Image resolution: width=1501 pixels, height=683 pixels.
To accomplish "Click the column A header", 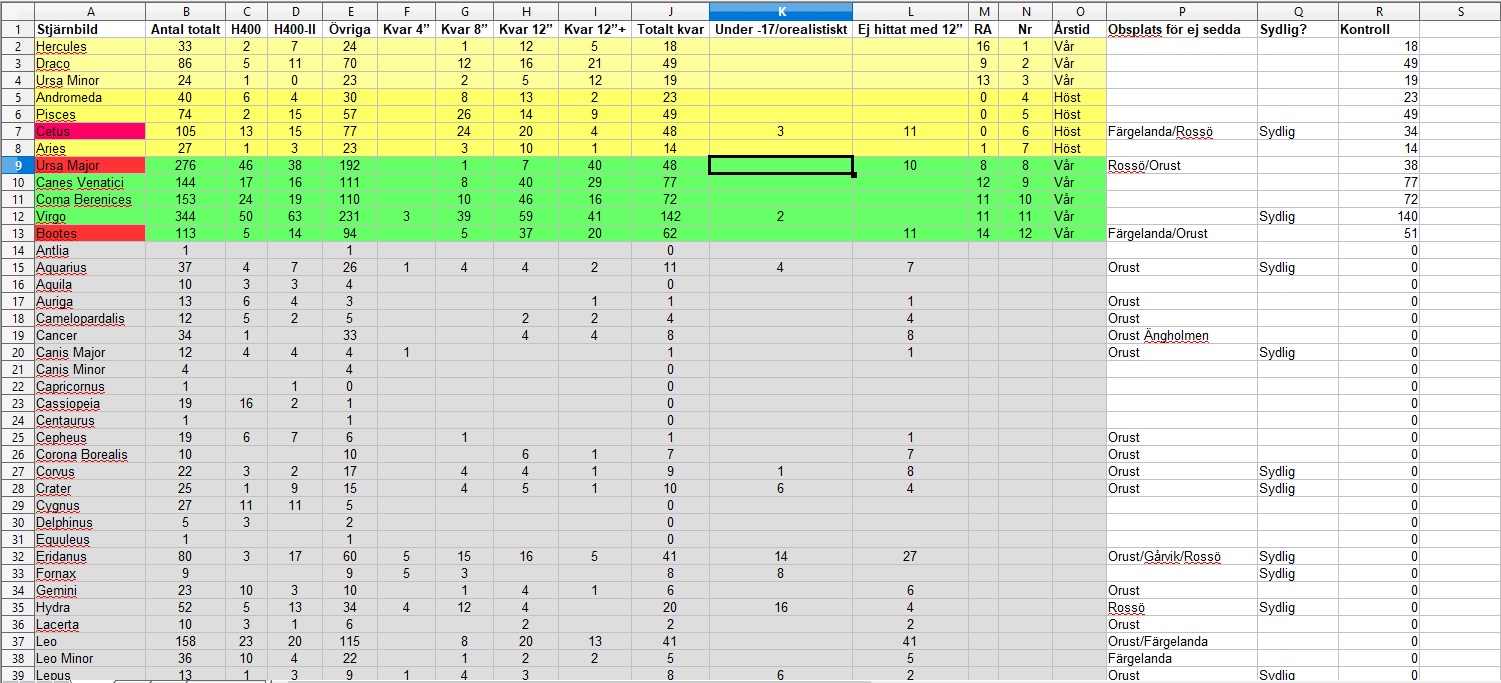I will [x=89, y=11].
